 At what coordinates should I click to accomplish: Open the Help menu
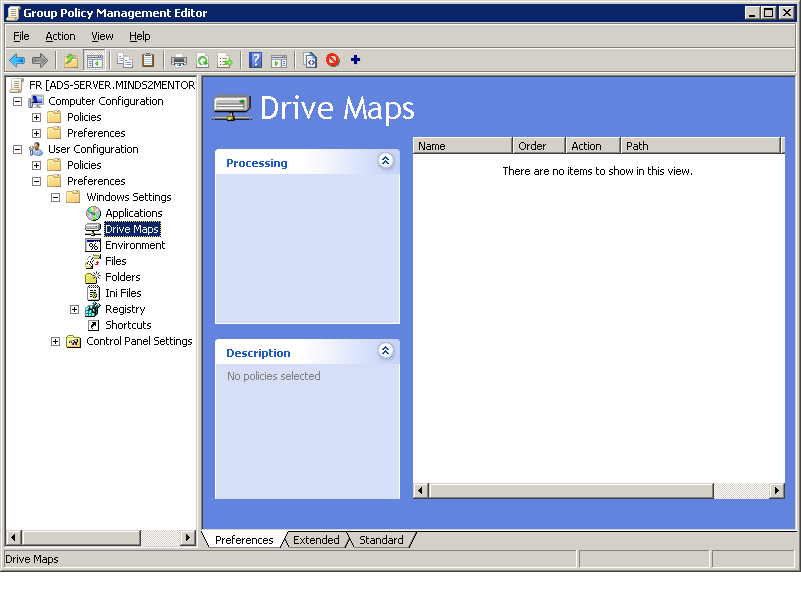pos(139,36)
